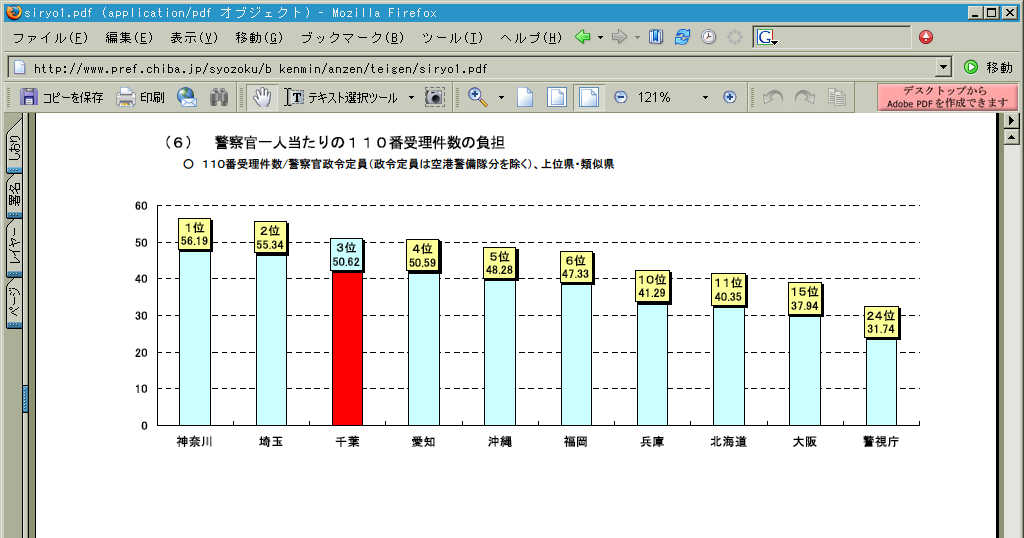Click the binoculars search icon
Image resolution: width=1024 pixels, height=538 pixels.
pos(218,97)
